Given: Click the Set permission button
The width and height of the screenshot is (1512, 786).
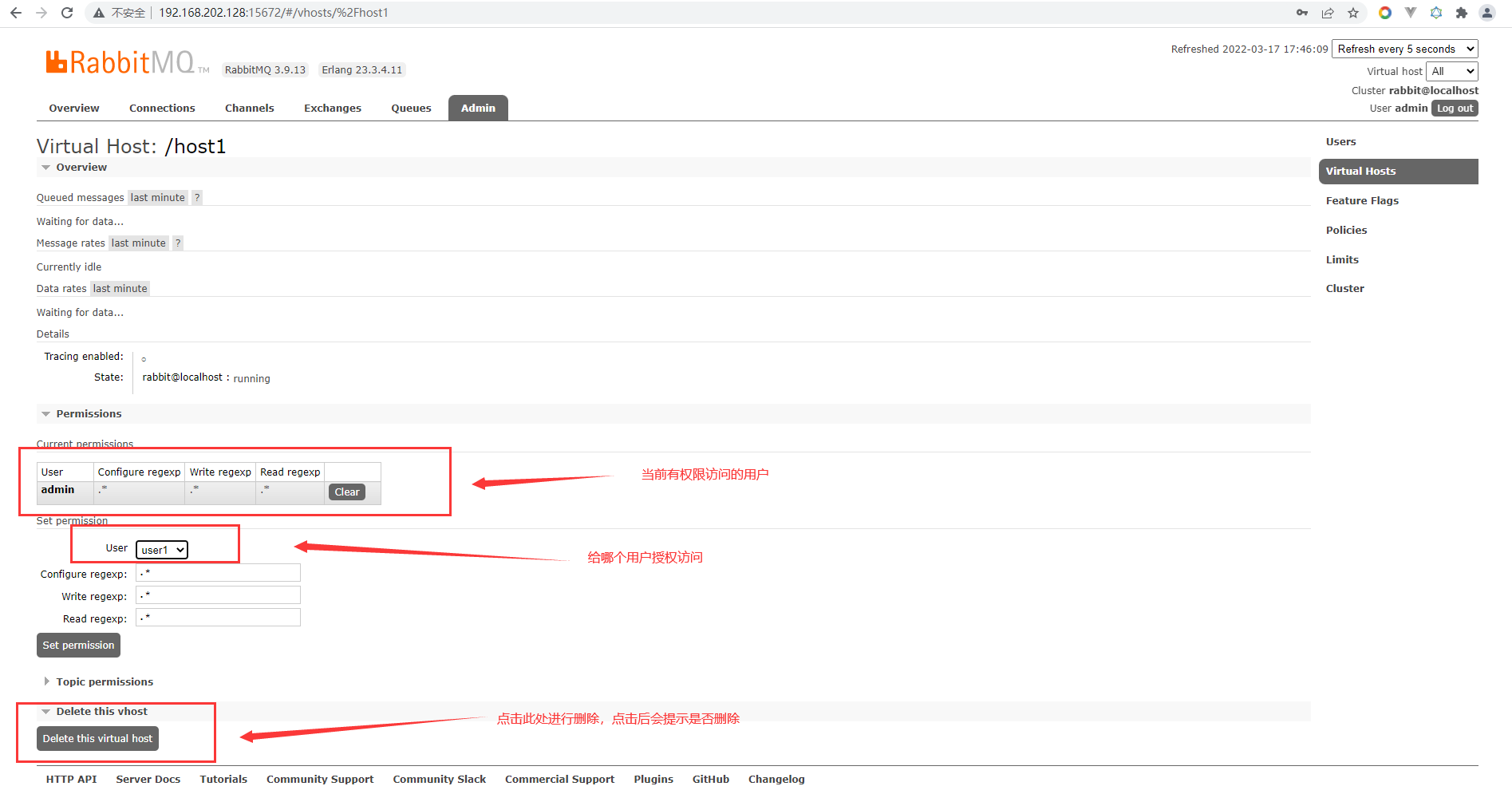Looking at the screenshot, I should [x=78, y=646].
